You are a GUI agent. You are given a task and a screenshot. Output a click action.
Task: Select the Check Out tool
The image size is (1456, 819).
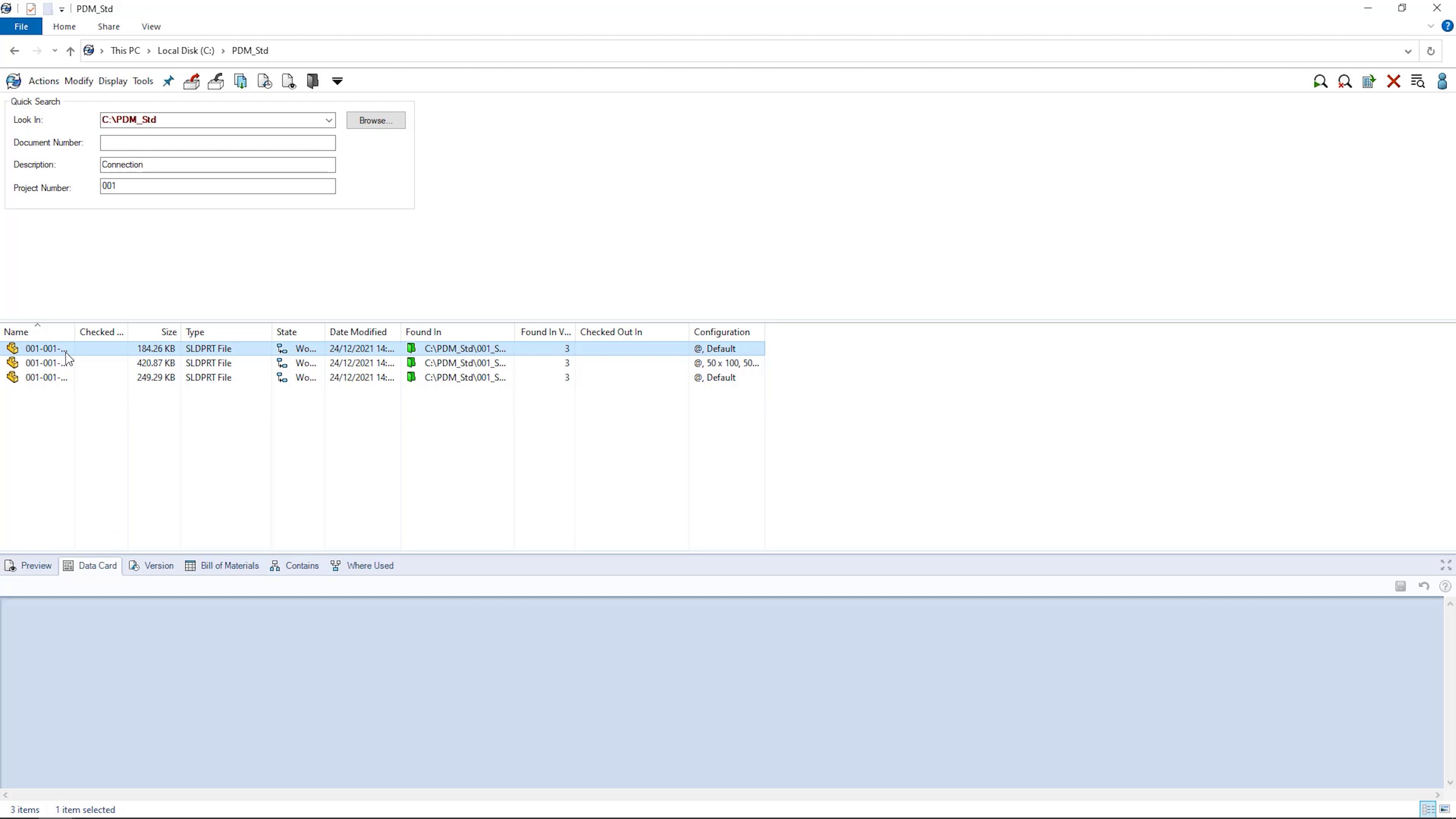pyautogui.click(x=191, y=81)
